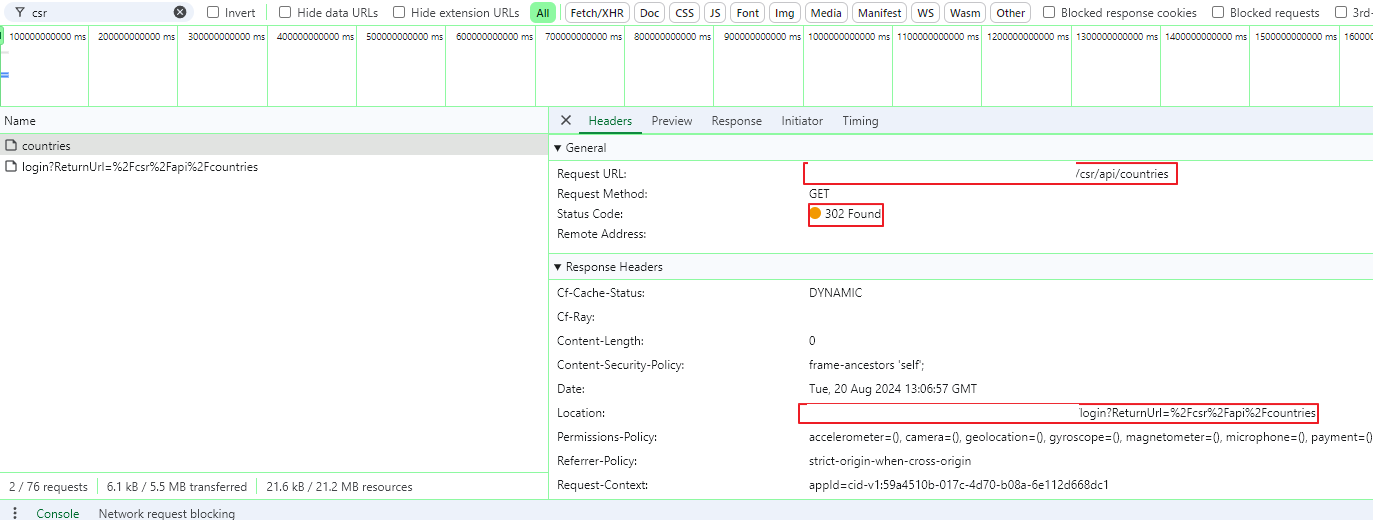The width and height of the screenshot is (1373, 520).
Task: Select the countries request row
Action: (274, 145)
